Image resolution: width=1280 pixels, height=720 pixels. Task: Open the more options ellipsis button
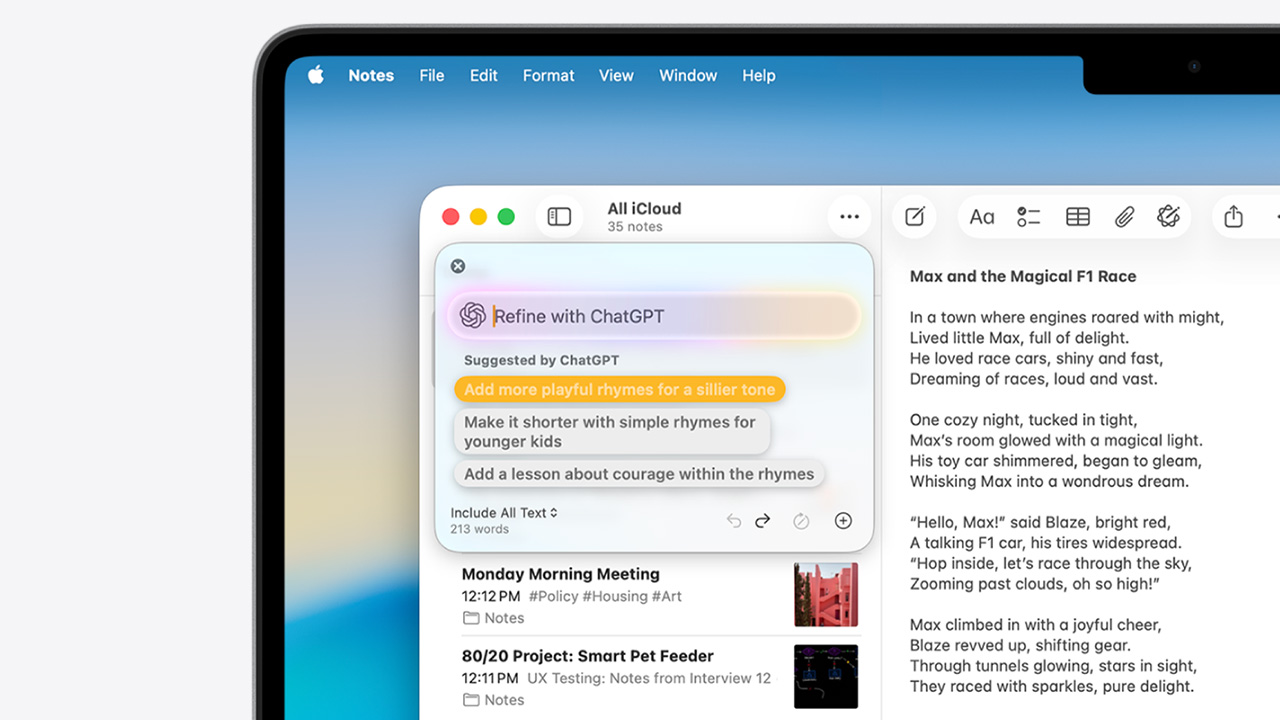pos(849,217)
